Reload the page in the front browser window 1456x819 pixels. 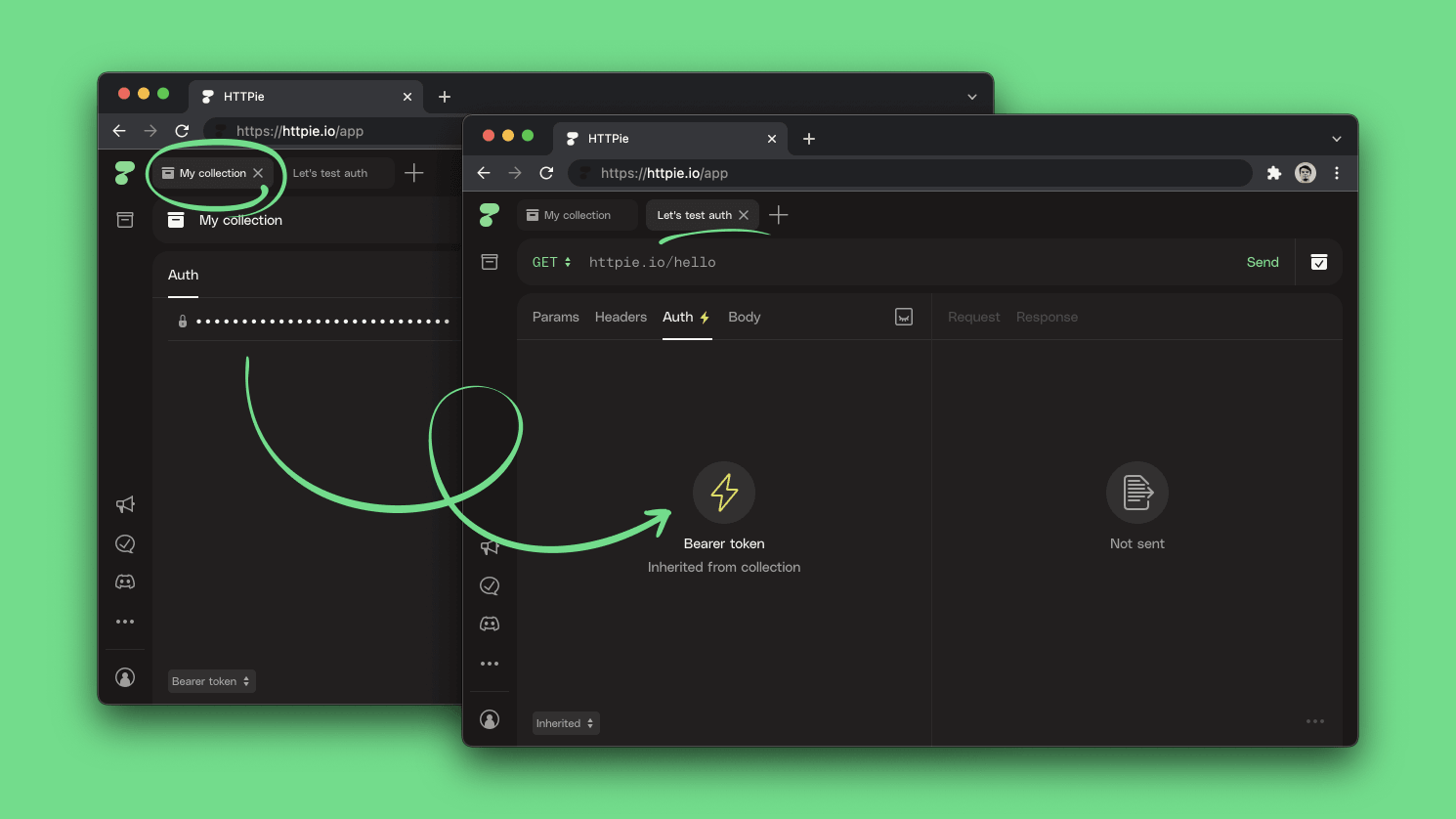pos(546,173)
